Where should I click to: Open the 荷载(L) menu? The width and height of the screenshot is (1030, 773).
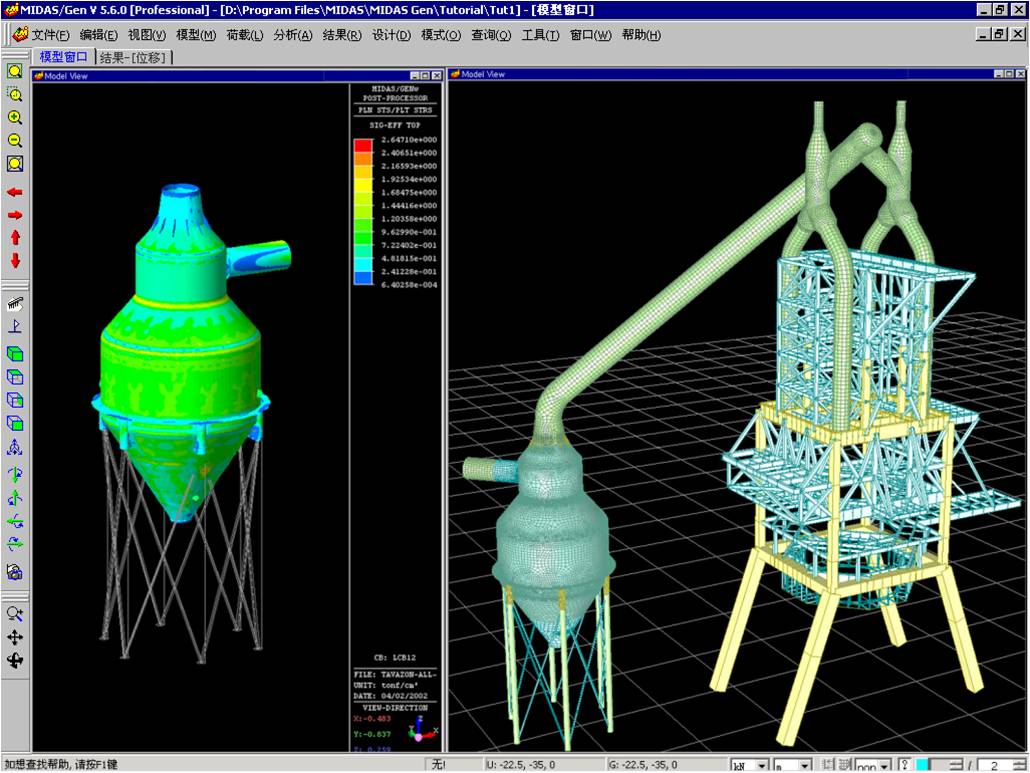point(244,35)
